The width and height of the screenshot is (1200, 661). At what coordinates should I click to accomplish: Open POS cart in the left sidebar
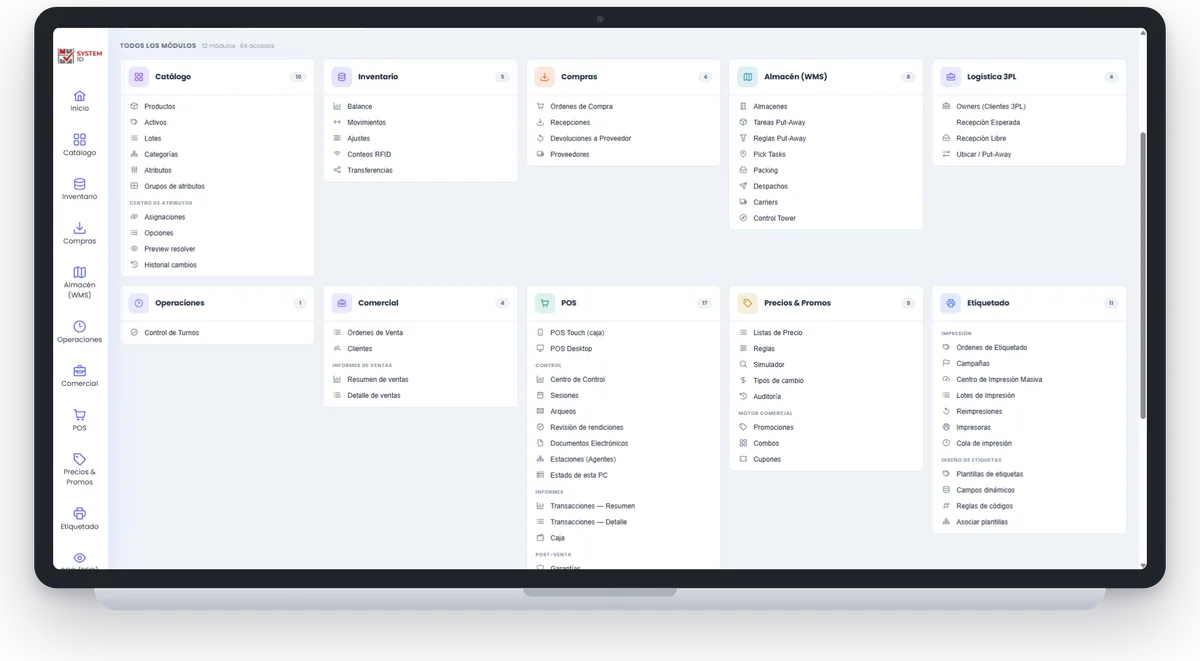click(x=79, y=420)
